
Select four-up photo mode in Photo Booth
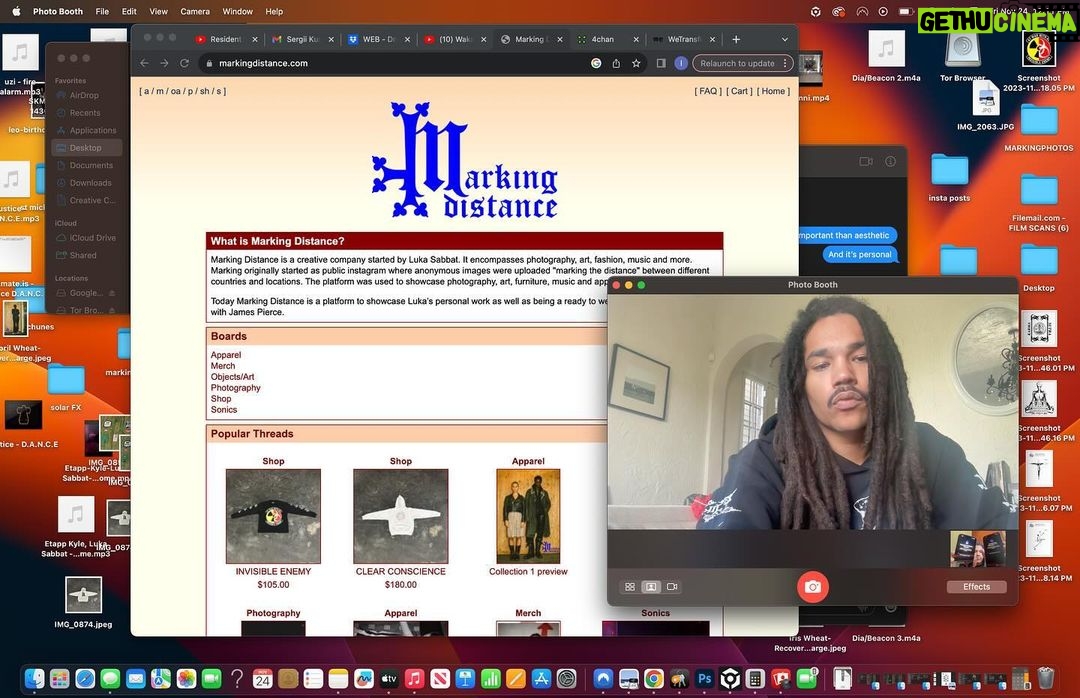click(630, 587)
